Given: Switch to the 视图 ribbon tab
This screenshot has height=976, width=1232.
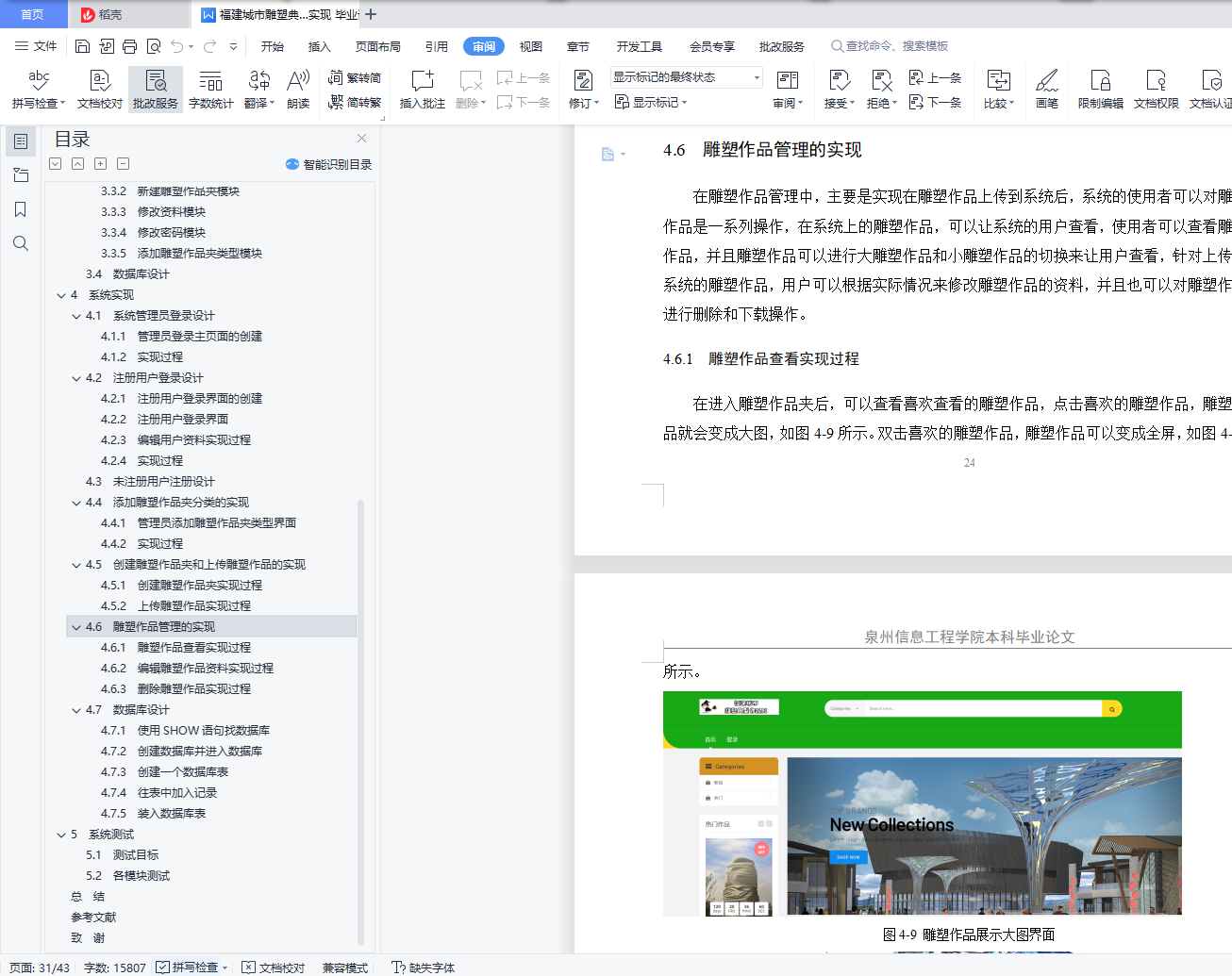Looking at the screenshot, I should click(x=531, y=46).
